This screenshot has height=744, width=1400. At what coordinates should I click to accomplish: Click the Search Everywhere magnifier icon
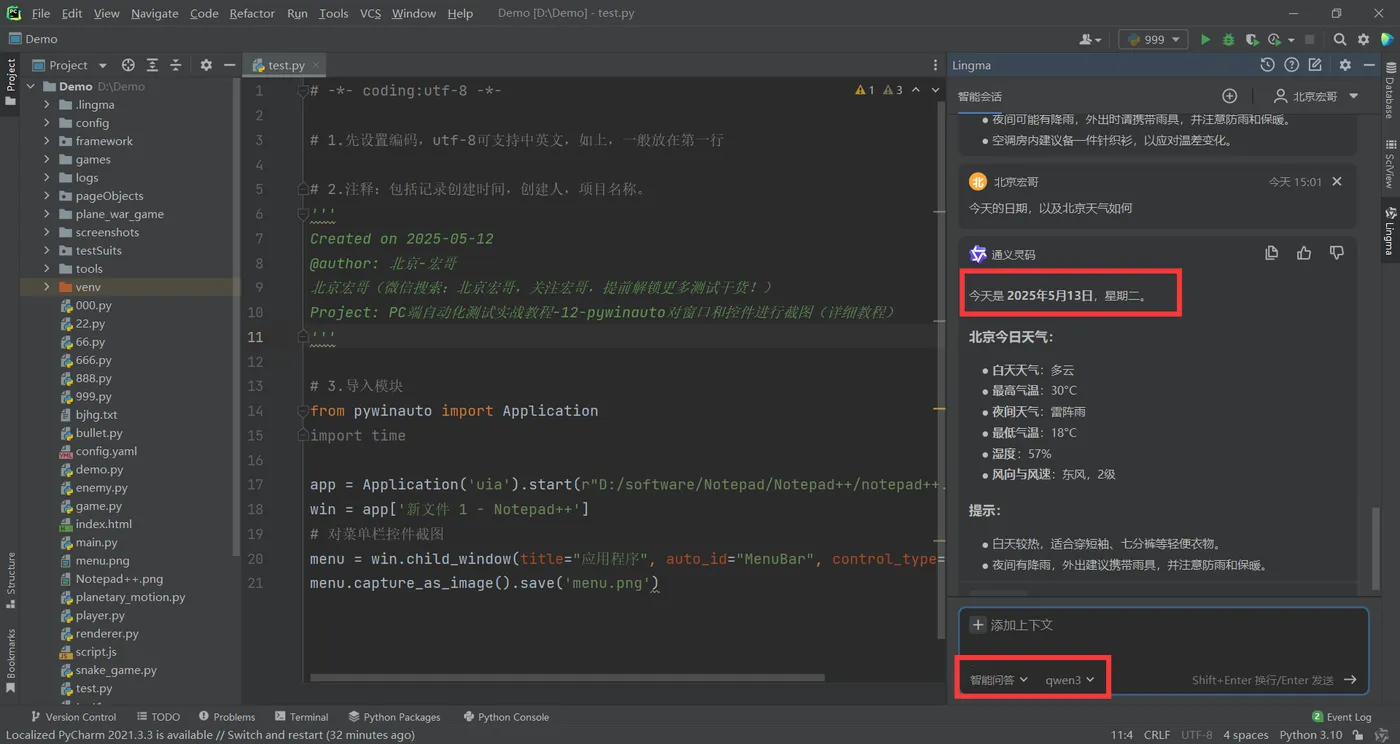[1340, 39]
